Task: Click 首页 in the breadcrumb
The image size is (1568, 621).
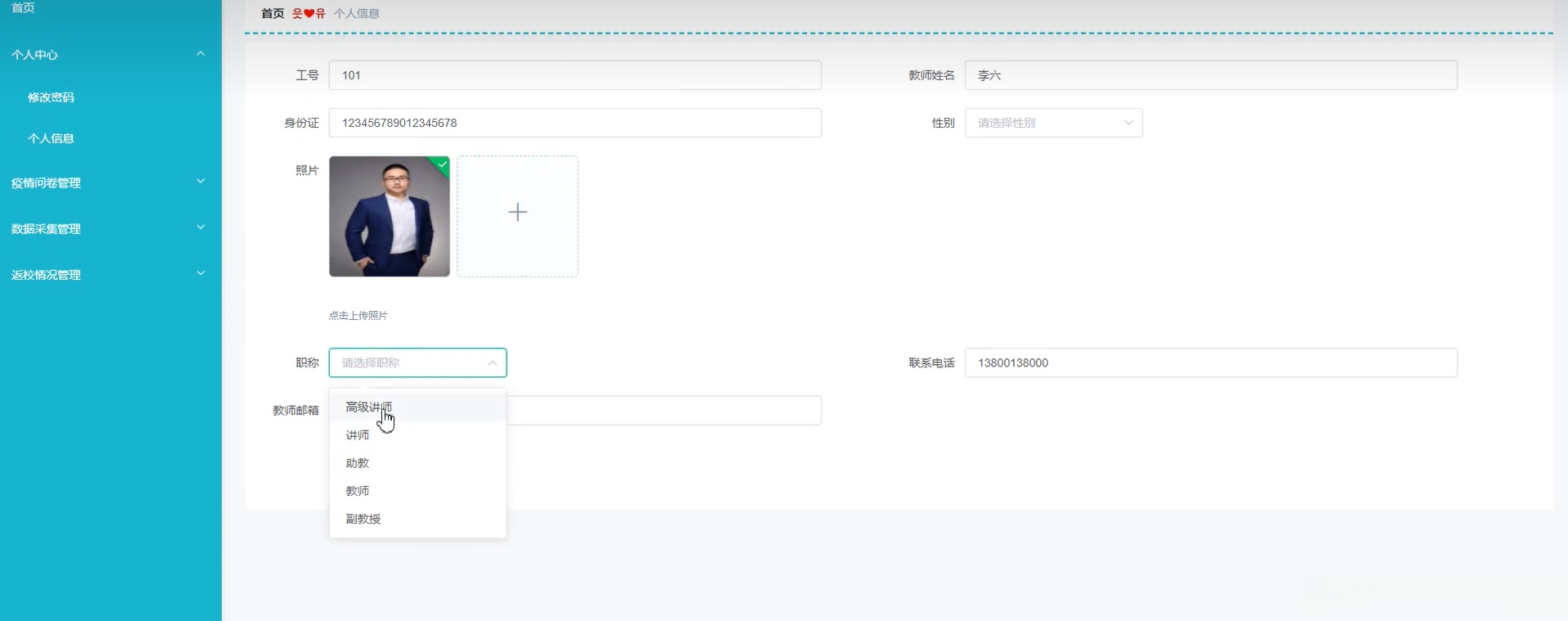Action: (x=273, y=14)
